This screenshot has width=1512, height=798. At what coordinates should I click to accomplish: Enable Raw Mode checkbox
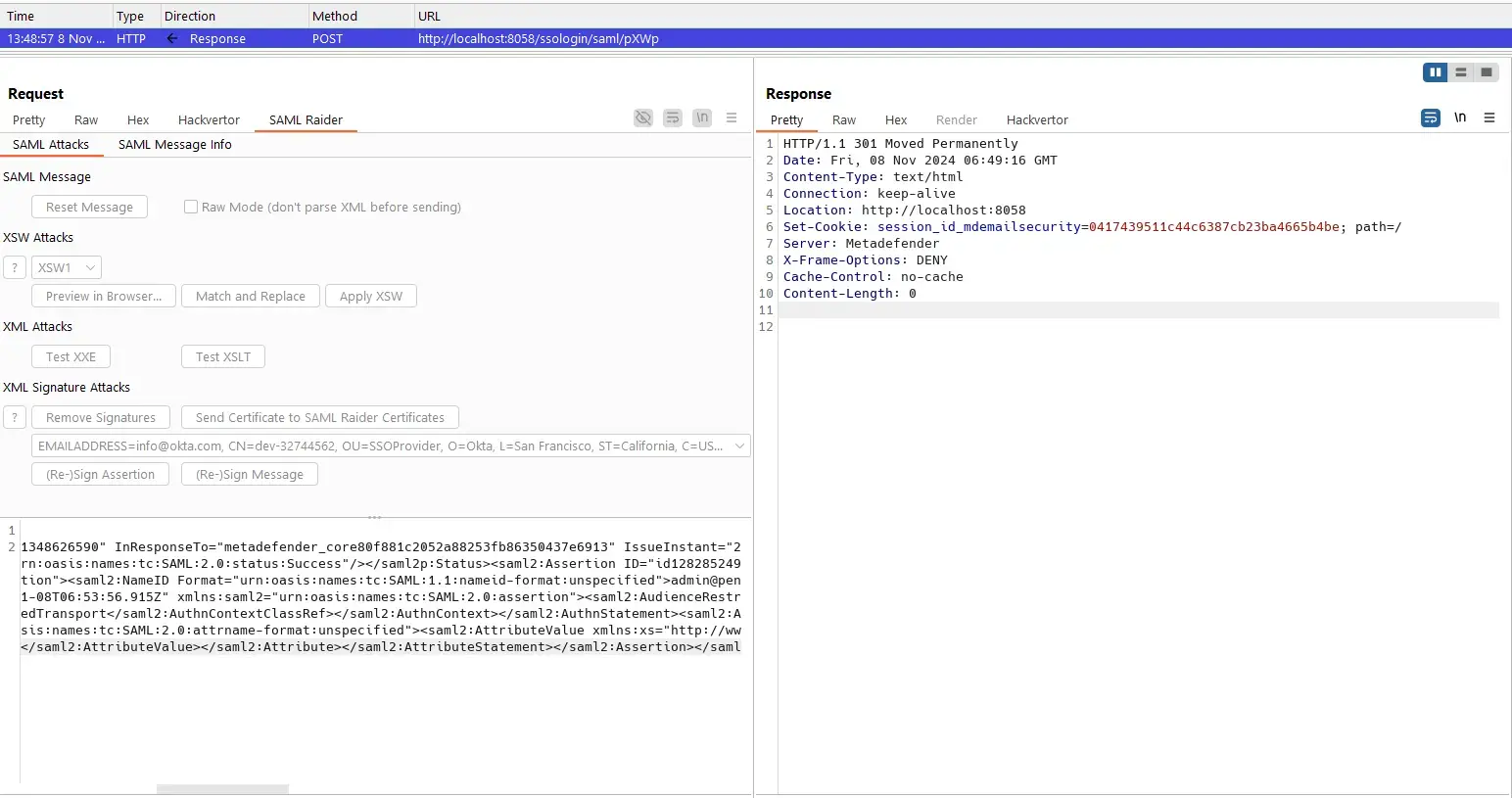[x=191, y=207]
